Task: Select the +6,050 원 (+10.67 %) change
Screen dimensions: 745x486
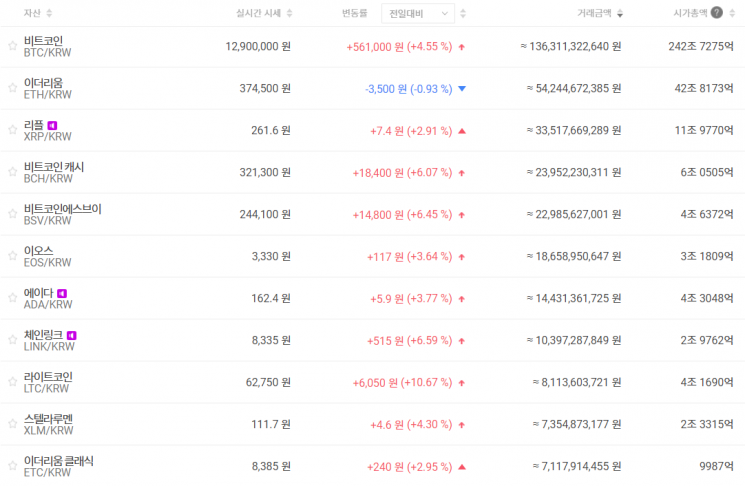Action: coord(402,383)
